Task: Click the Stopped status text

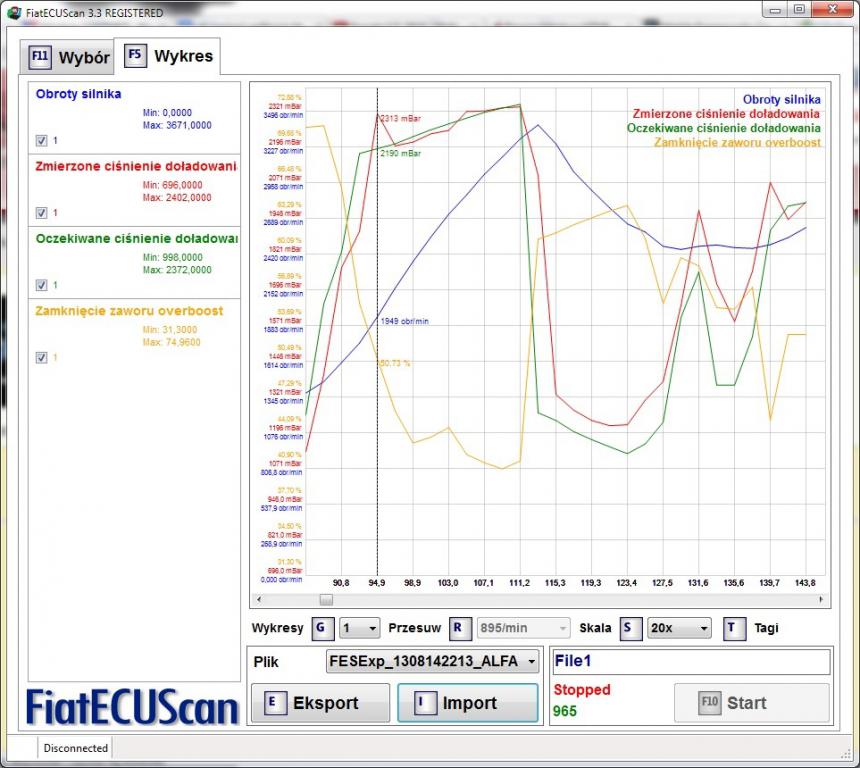Action: [x=582, y=690]
